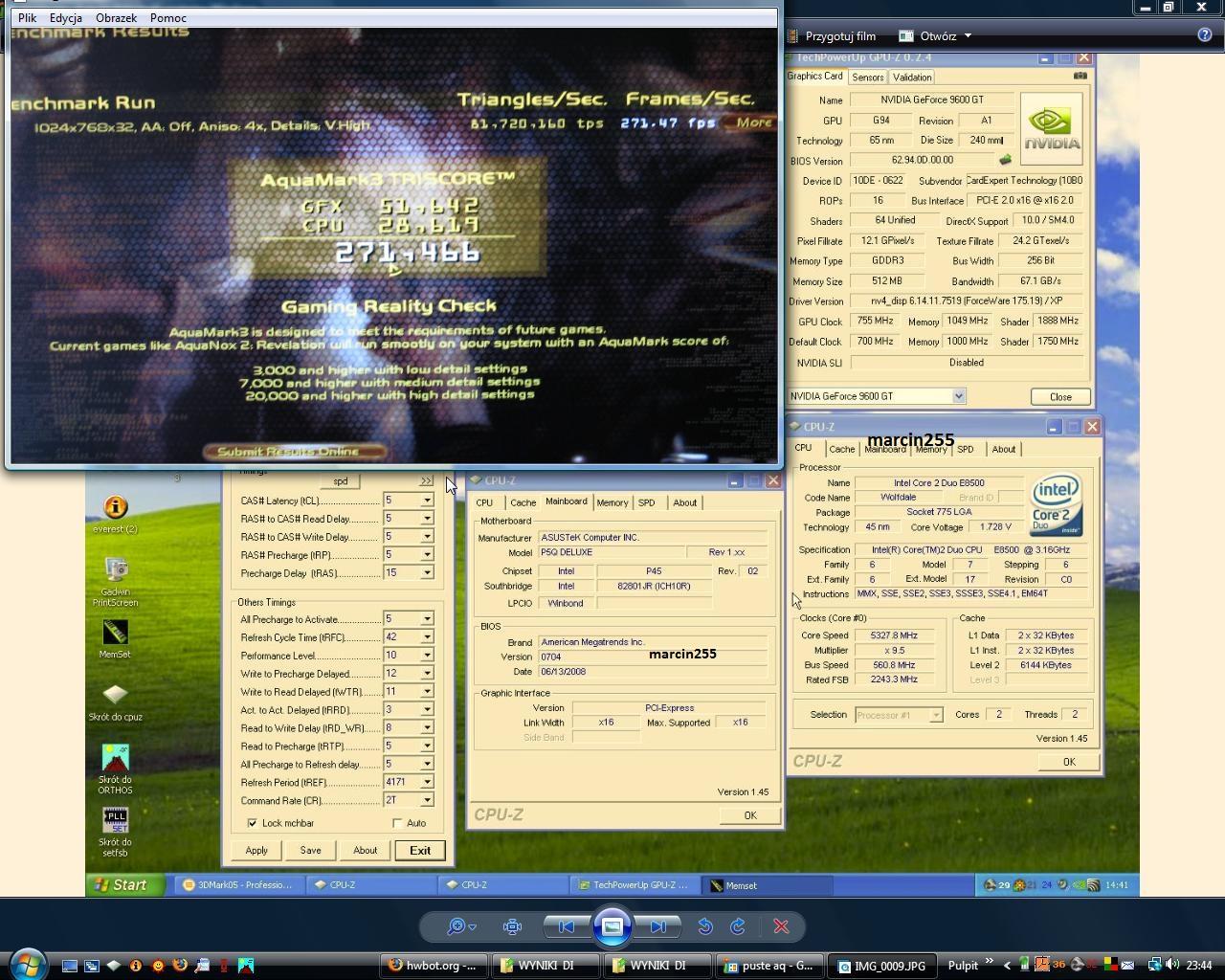Click the Gadwin PrintScreen desktop icon

click(115, 582)
